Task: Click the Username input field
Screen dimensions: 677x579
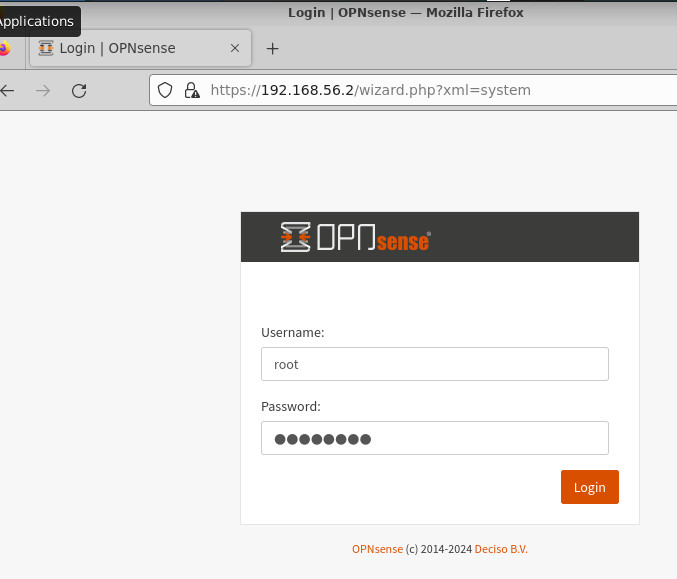Action: click(435, 364)
